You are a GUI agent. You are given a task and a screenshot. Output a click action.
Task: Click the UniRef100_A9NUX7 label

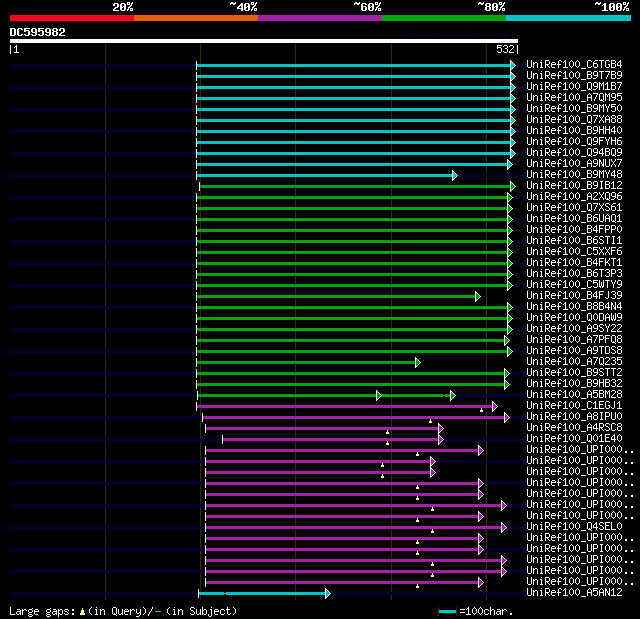[574, 164]
